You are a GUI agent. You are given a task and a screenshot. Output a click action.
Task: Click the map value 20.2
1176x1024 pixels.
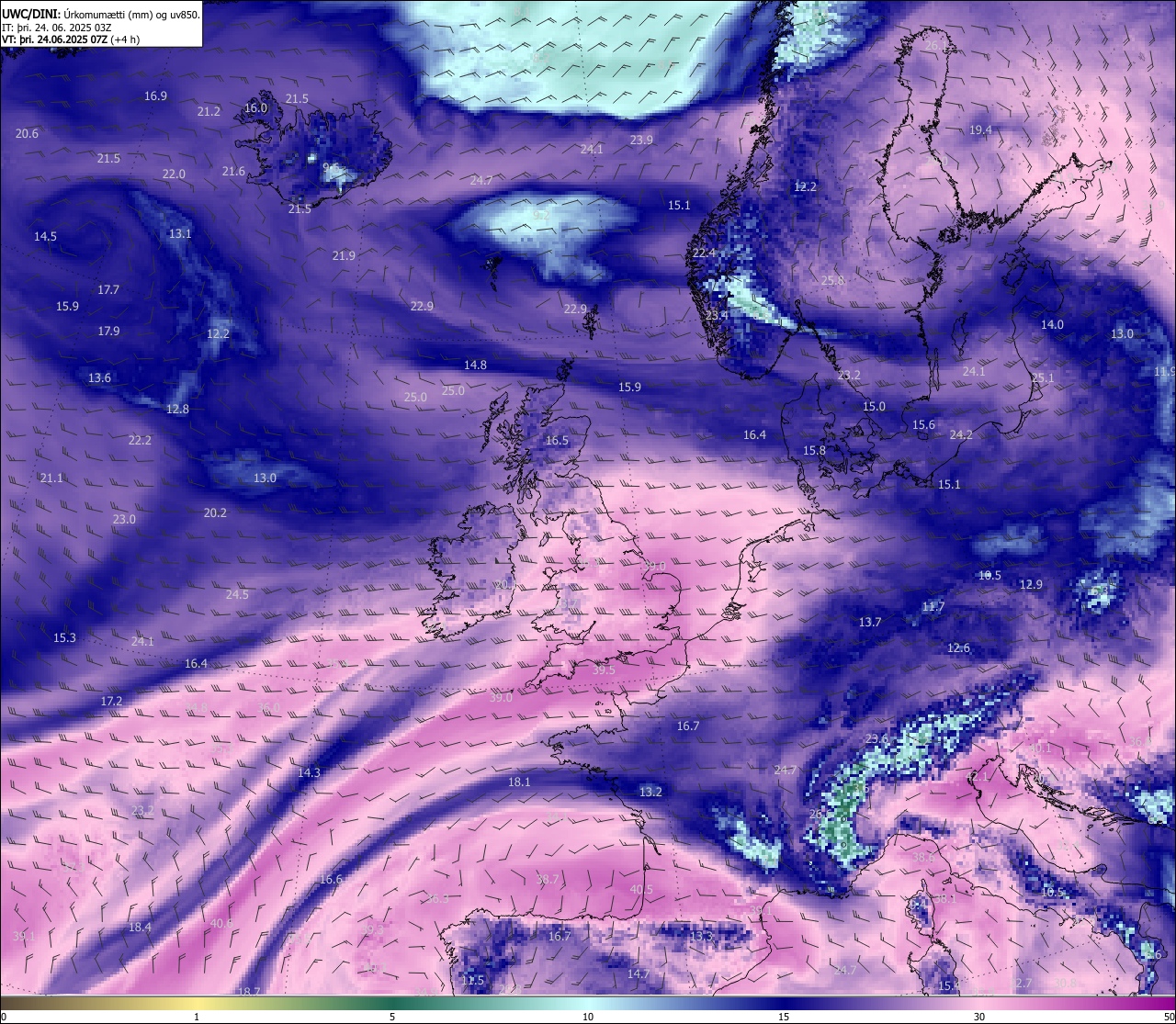215,513
